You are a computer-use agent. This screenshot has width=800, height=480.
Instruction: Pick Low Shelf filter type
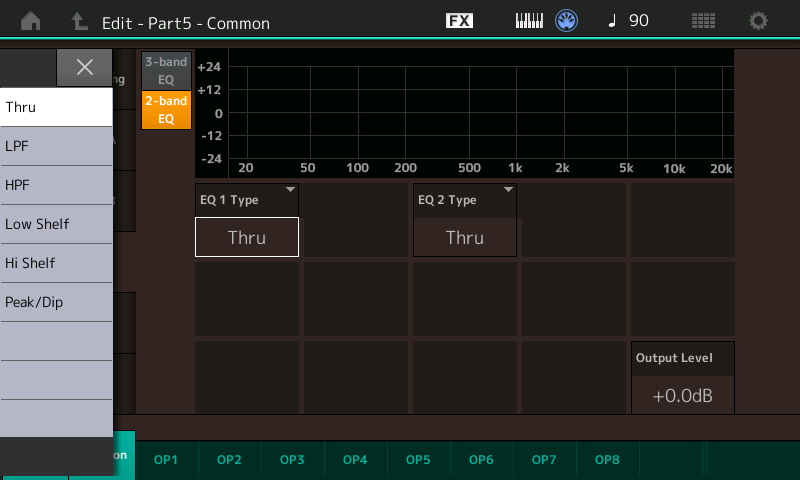(x=56, y=224)
